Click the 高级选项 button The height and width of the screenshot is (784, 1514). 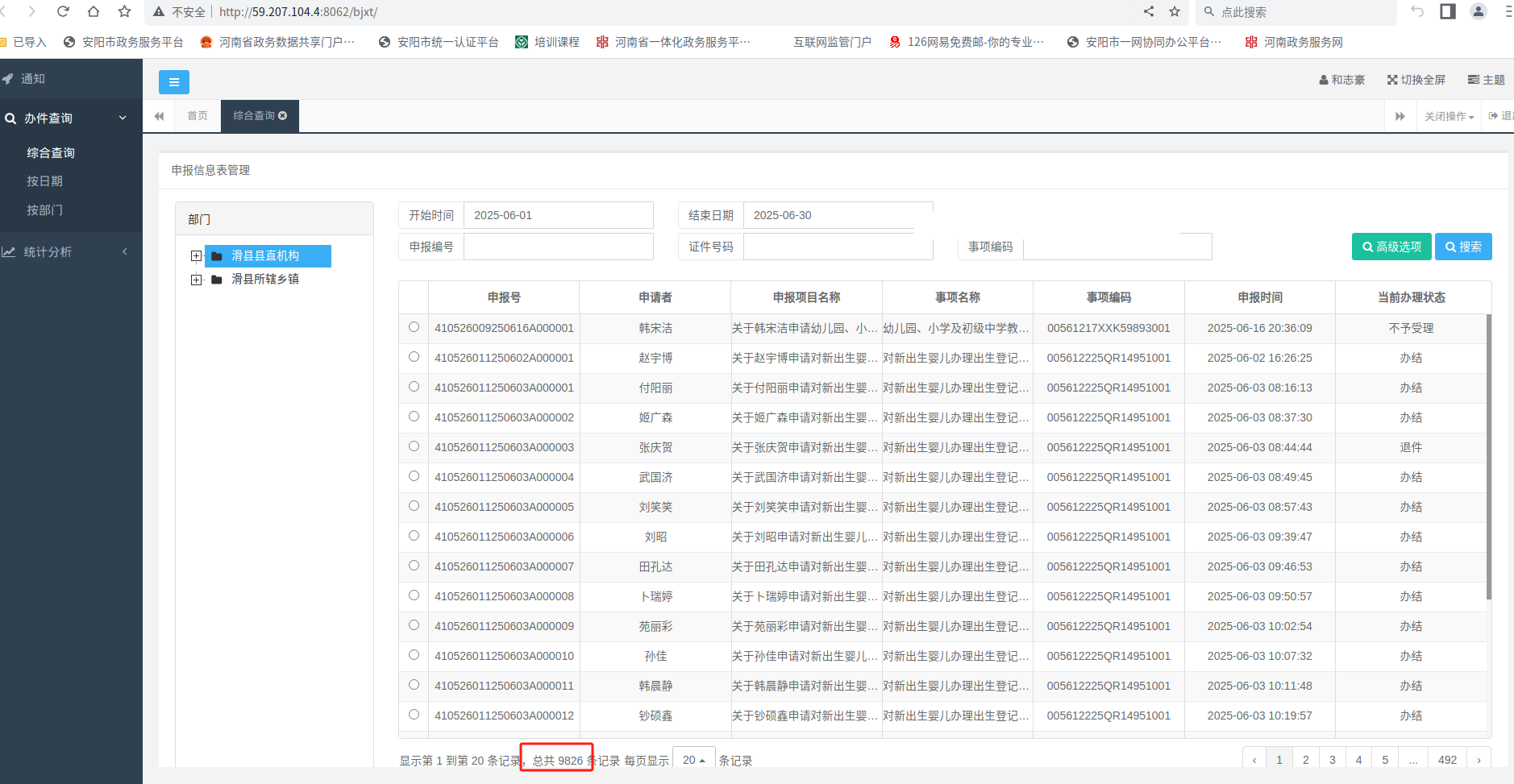(x=1391, y=247)
